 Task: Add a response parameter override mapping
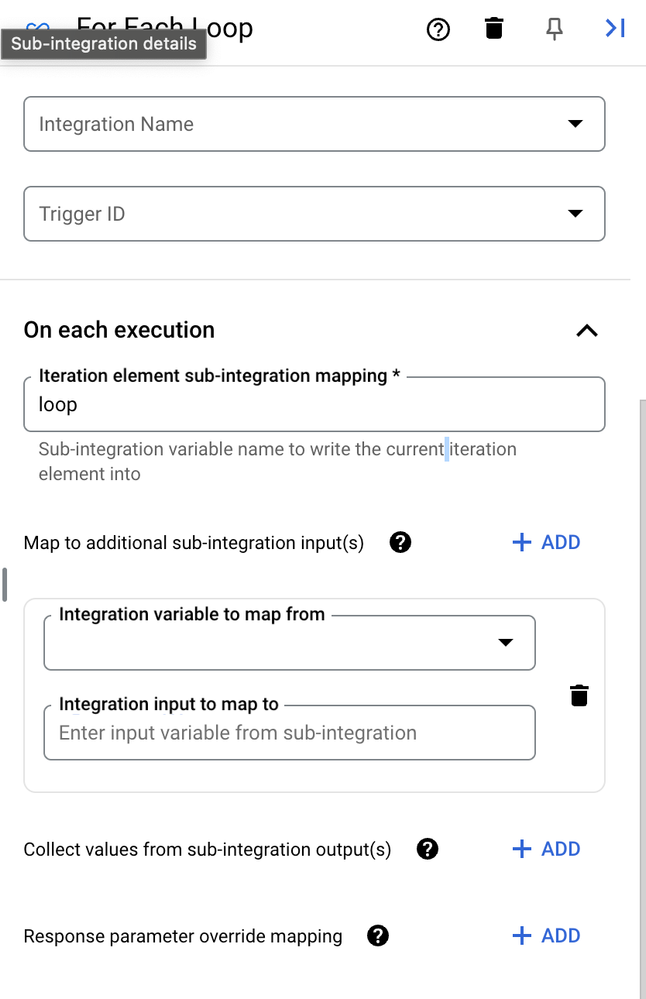(546, 935)
